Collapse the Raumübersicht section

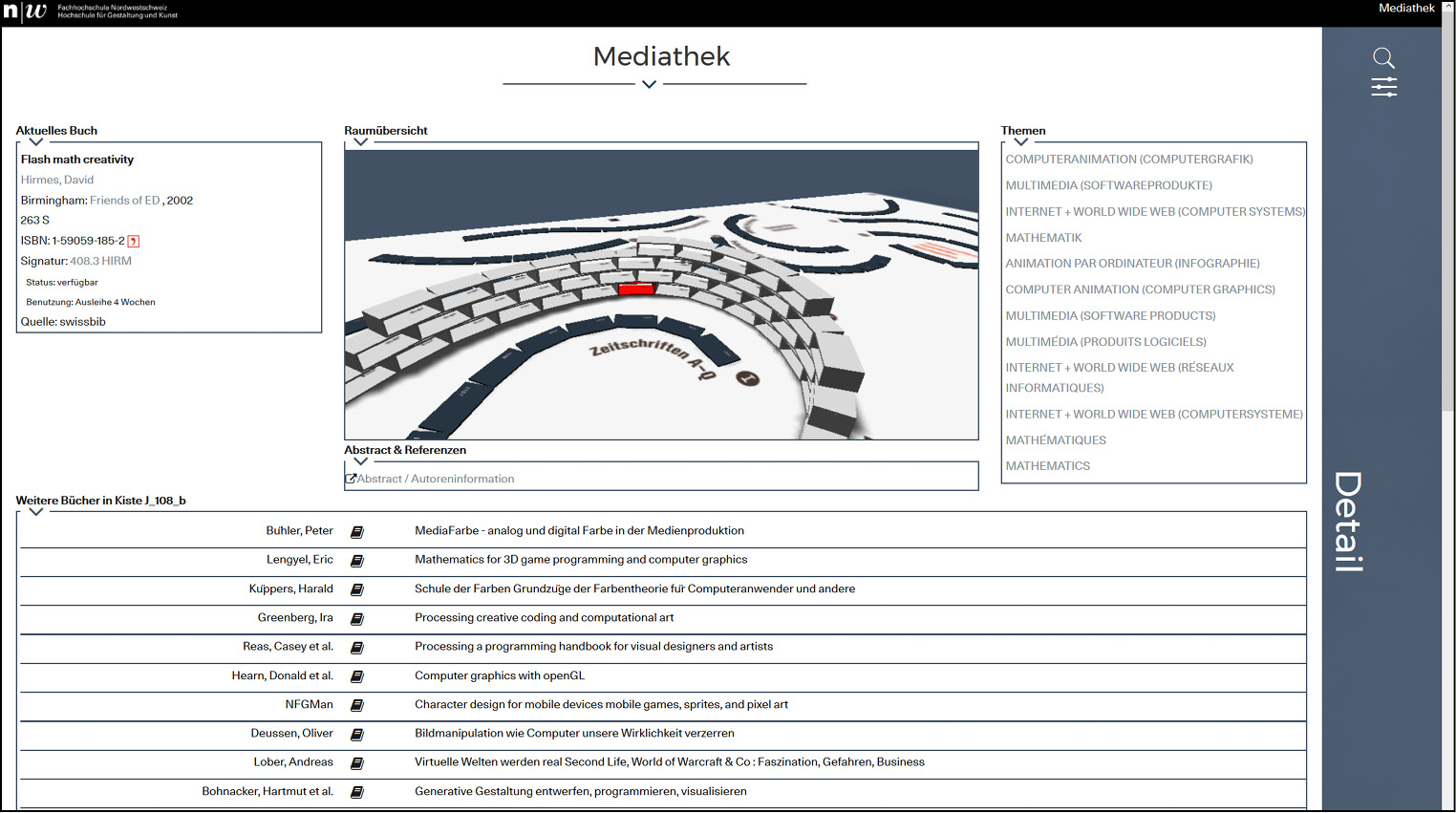click(x=360, y=141)
